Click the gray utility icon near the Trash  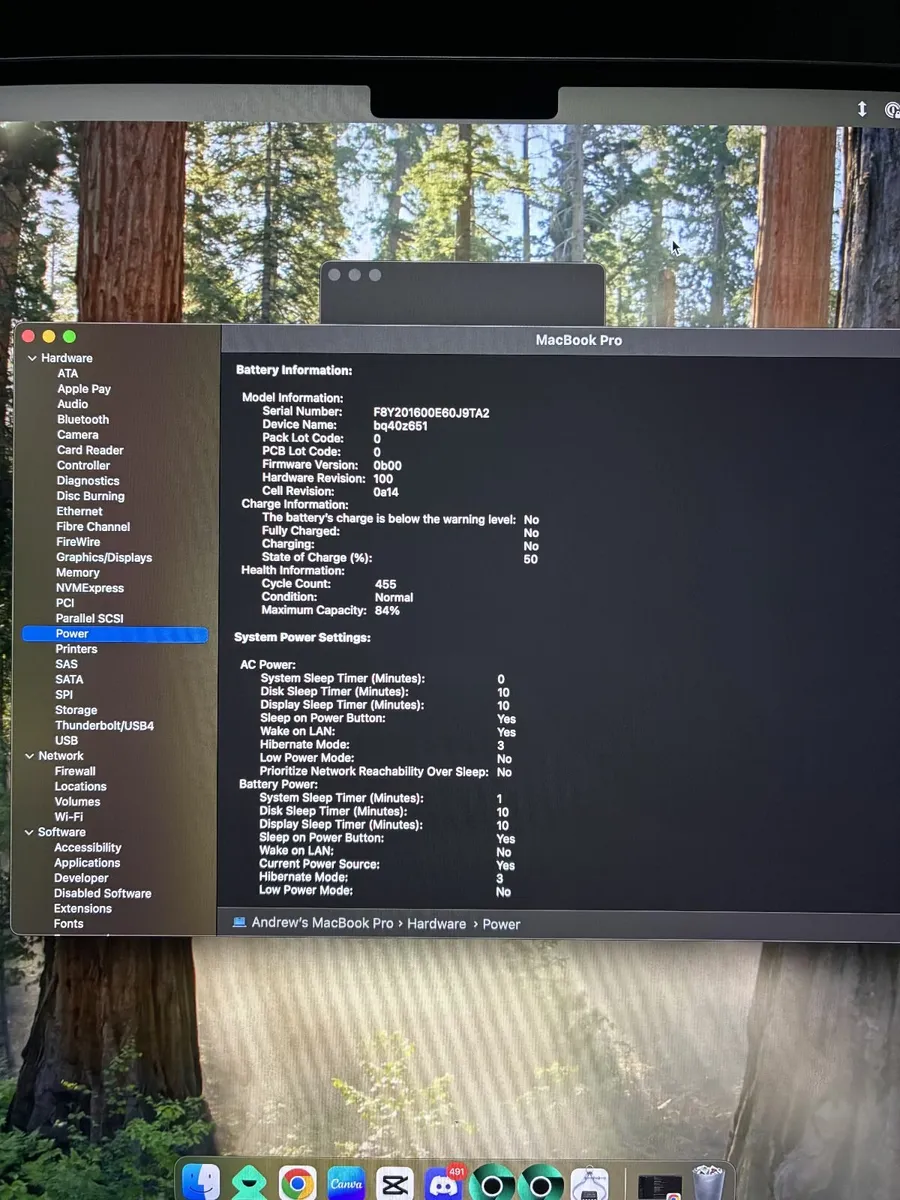[x=588, y=1185]
